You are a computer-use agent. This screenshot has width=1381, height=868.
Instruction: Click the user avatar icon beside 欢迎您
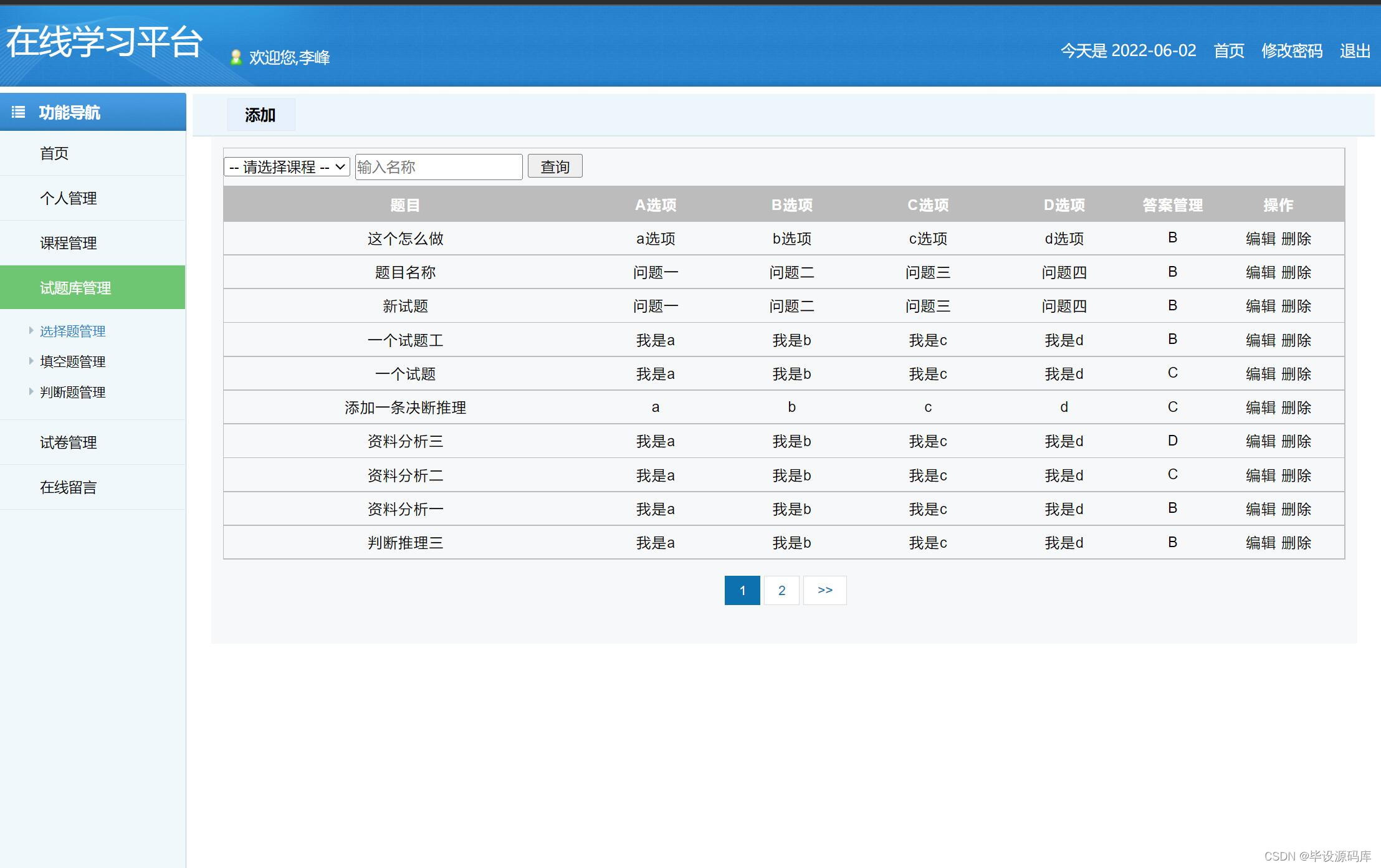[x=236, y=57]
